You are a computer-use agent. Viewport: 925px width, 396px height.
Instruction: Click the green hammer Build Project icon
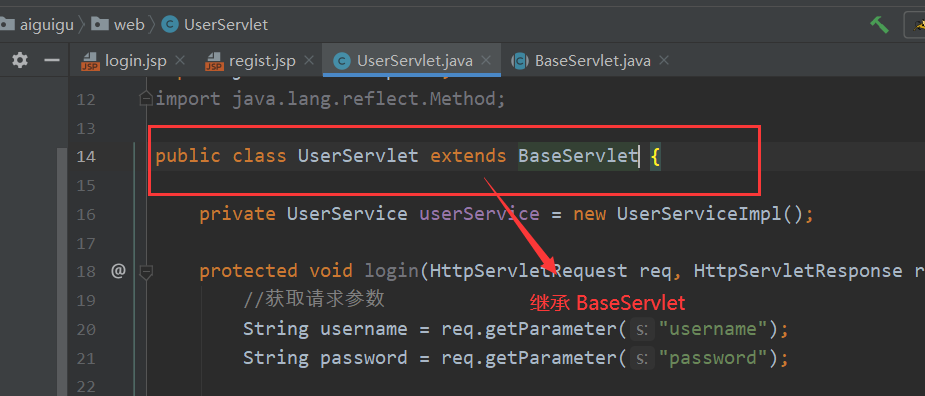pyautogui.click(x=879, y=25)
